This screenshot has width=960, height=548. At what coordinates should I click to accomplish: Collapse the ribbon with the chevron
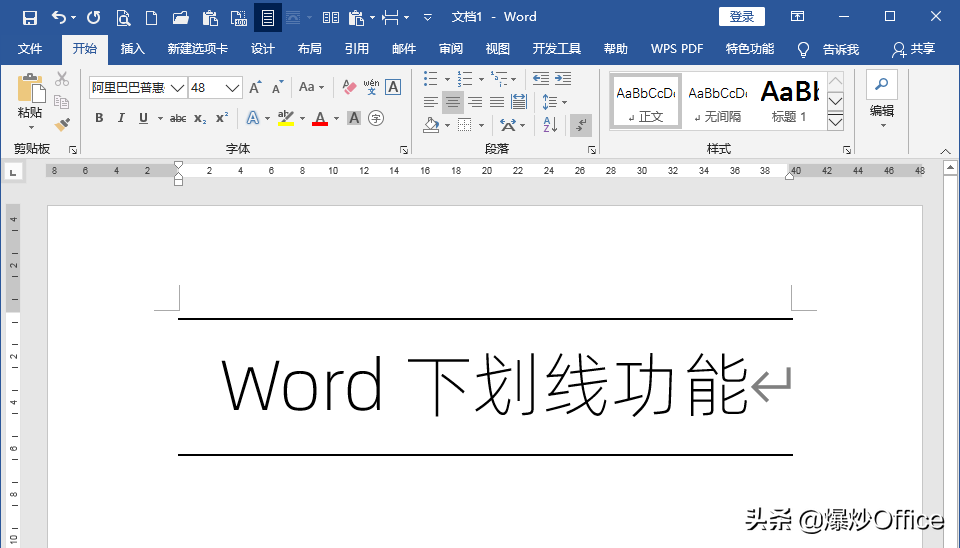(945, 151)
